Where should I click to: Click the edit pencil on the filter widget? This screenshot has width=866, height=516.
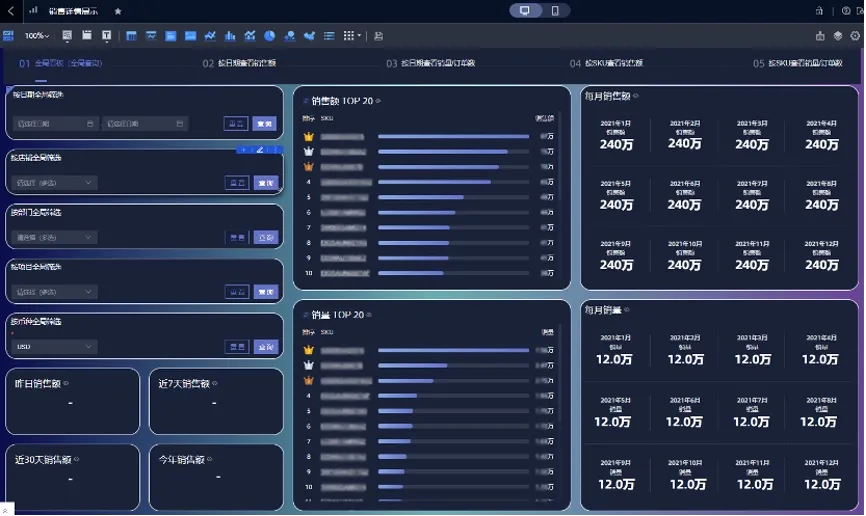point(260,150)
